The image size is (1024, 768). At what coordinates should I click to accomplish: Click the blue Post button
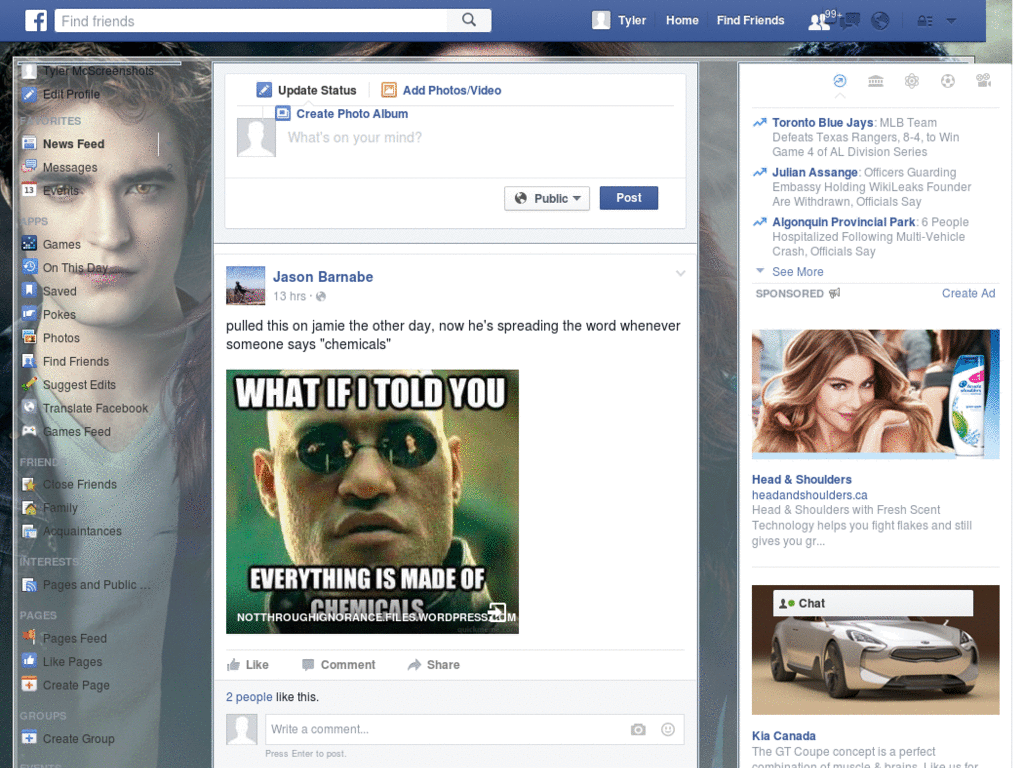click(628, 198)
